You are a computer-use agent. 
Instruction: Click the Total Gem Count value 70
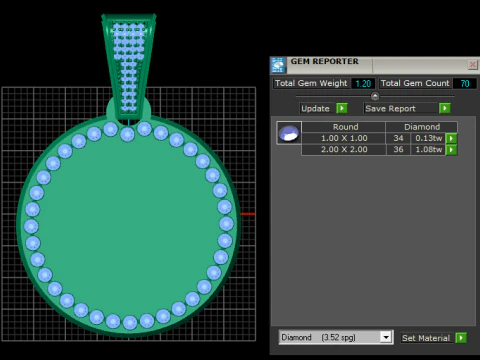pyautogui.click(x=465, y=83)
